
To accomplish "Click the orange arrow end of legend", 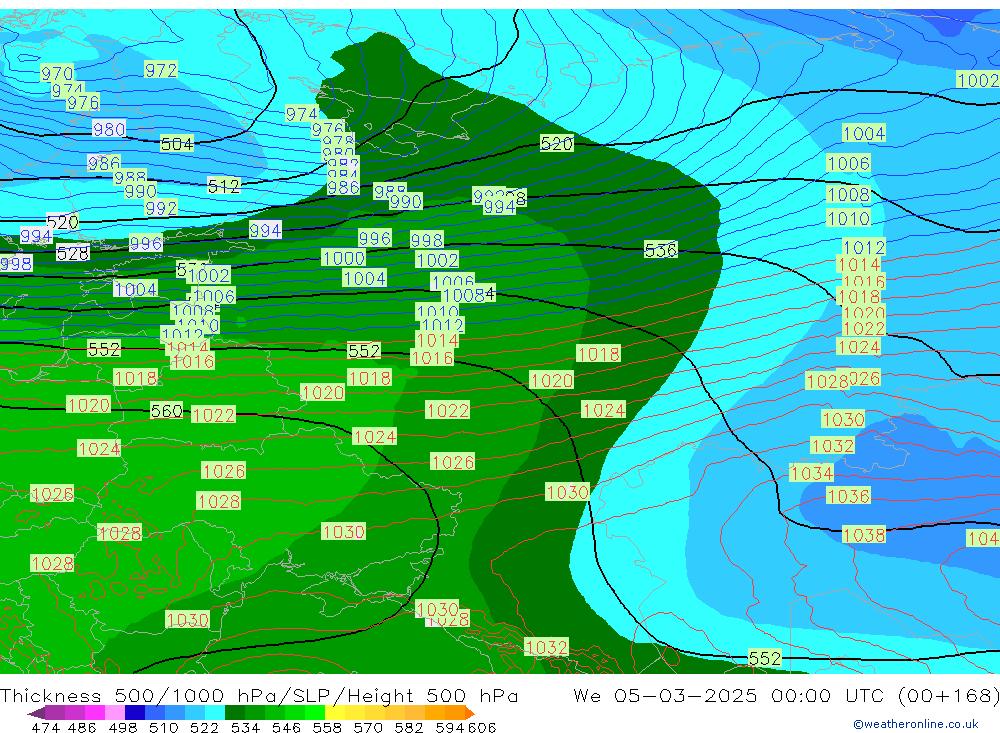I will point(470,713).
